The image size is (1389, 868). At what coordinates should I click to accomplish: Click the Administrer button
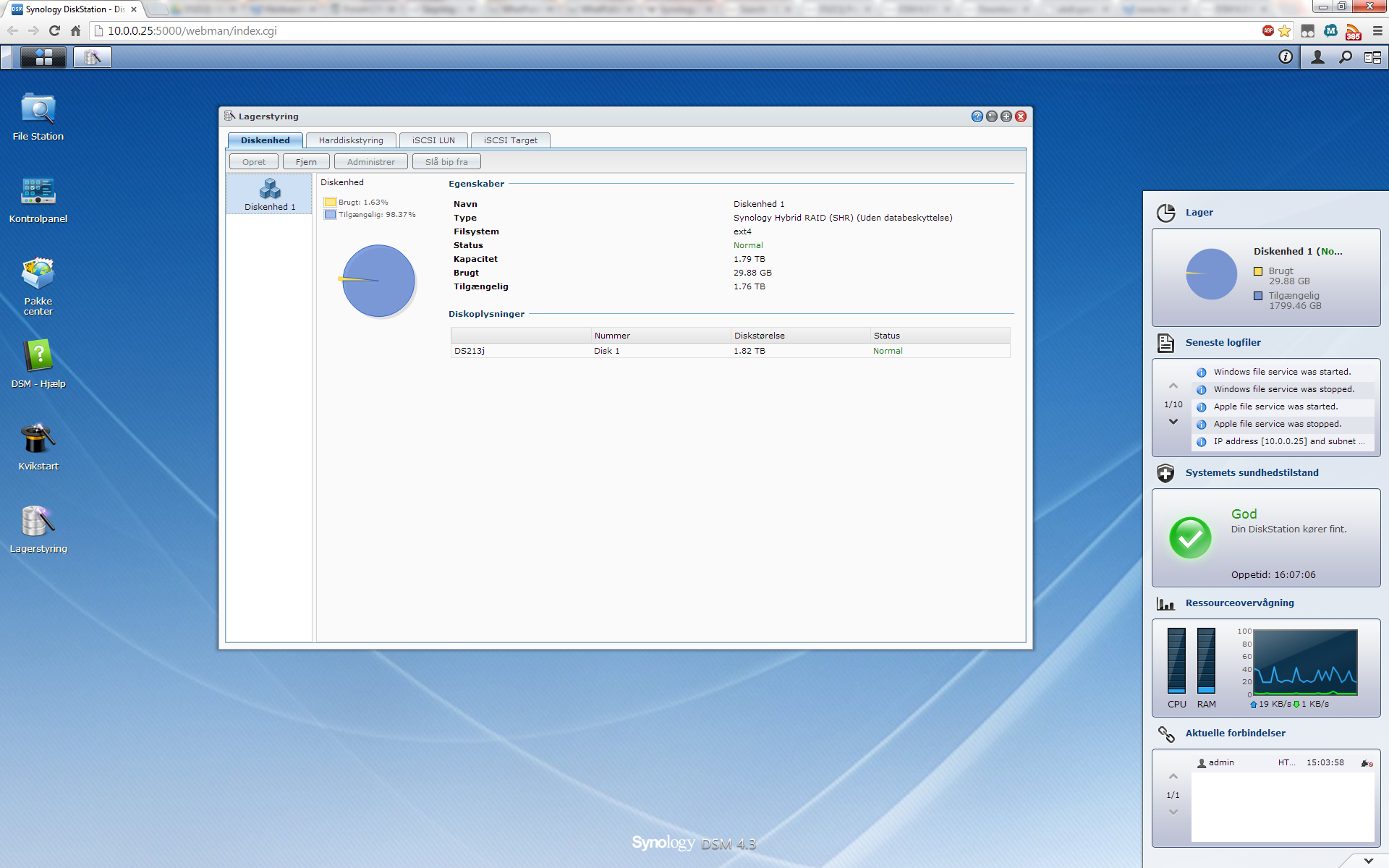coord(371,162)
